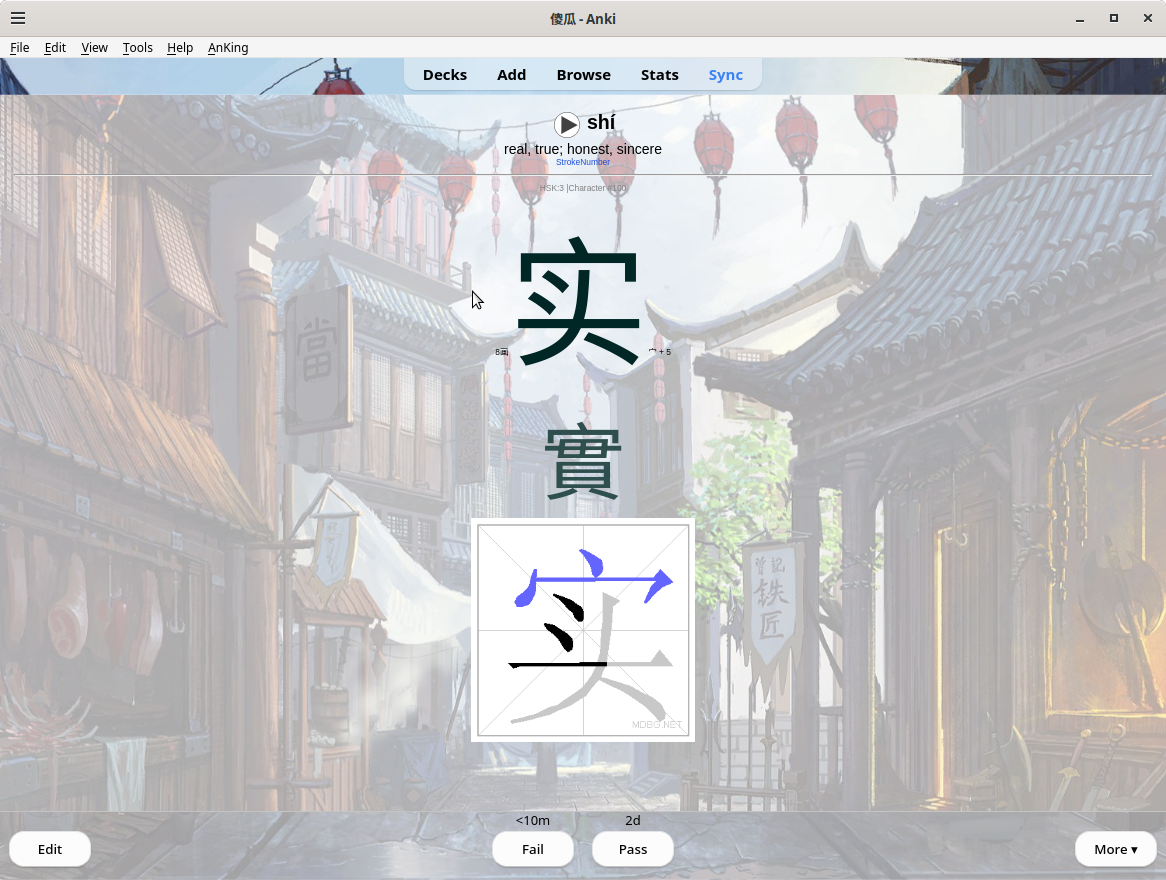
Task: Click the radical '宀 + 5' label
Action: (x=660, y=352)
